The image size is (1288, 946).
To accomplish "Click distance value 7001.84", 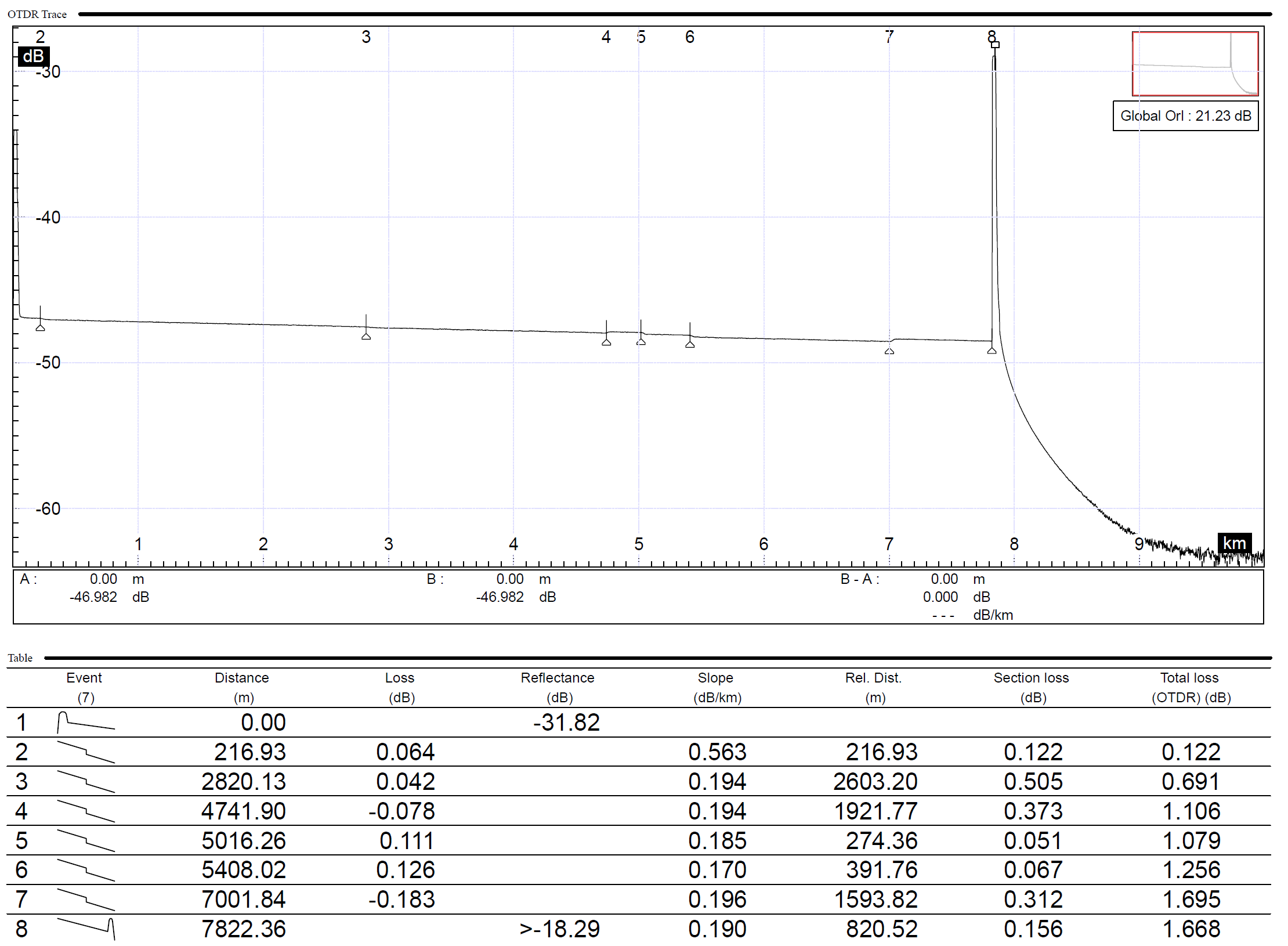I will coord(244,900).
